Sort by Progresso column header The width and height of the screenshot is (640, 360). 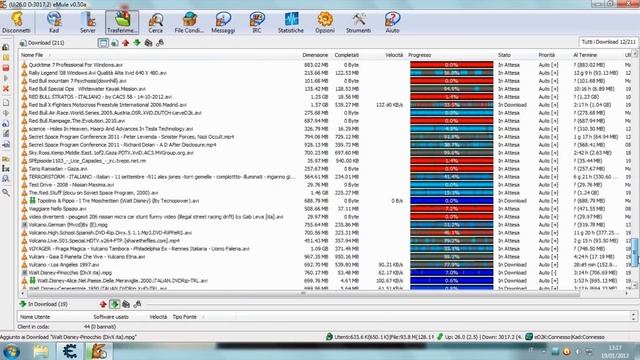click(x=420, y=55)
